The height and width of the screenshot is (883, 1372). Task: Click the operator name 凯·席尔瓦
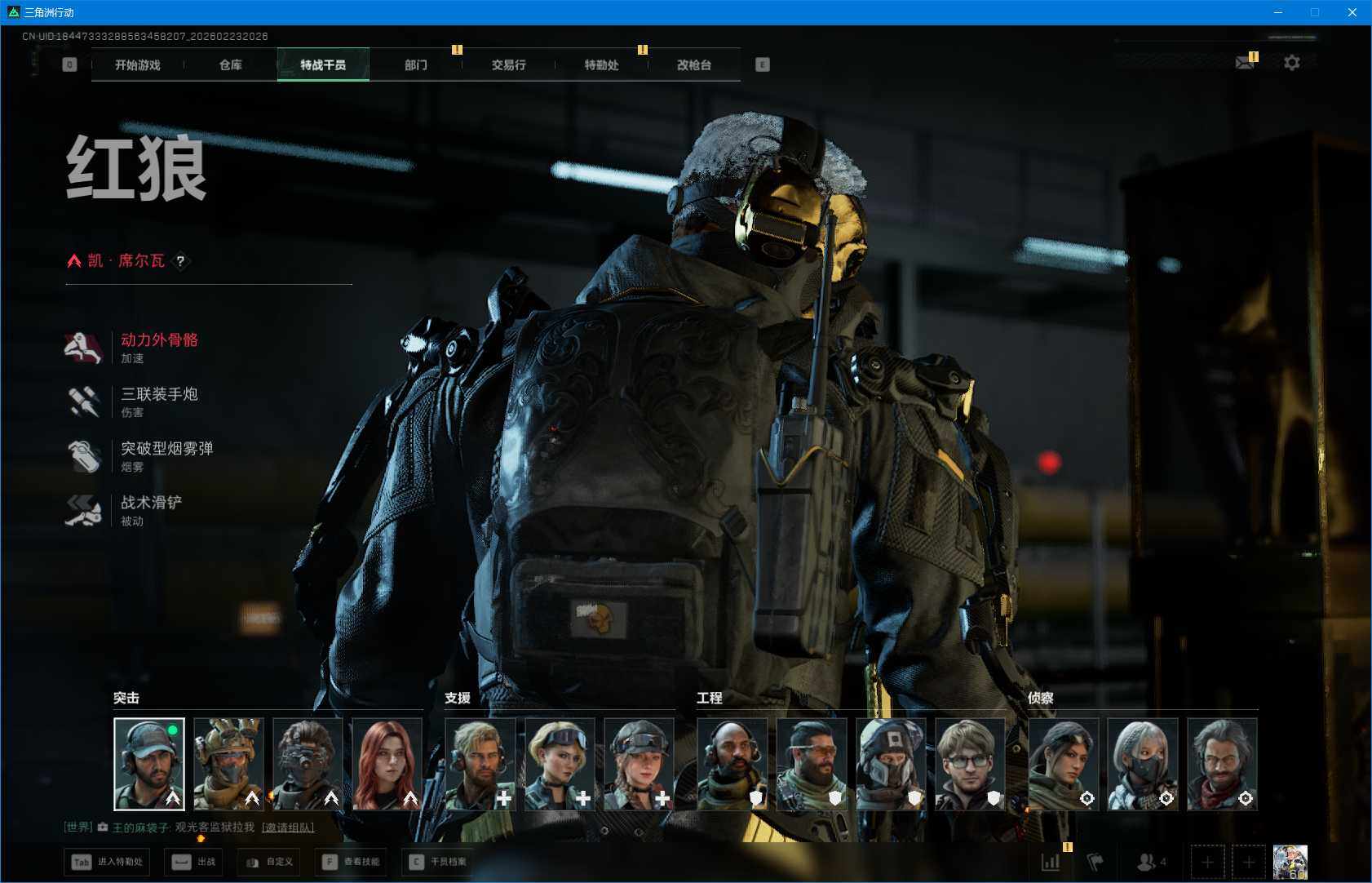[126, 261]
